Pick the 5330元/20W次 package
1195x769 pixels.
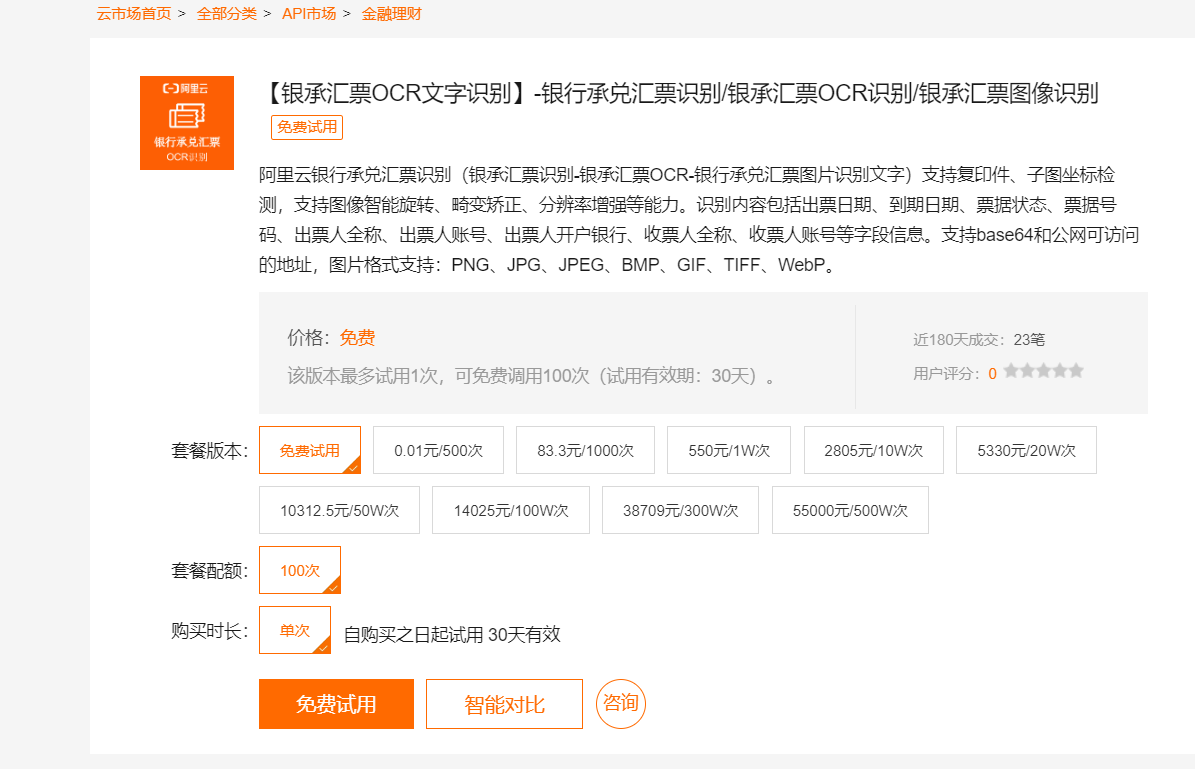1026,450
